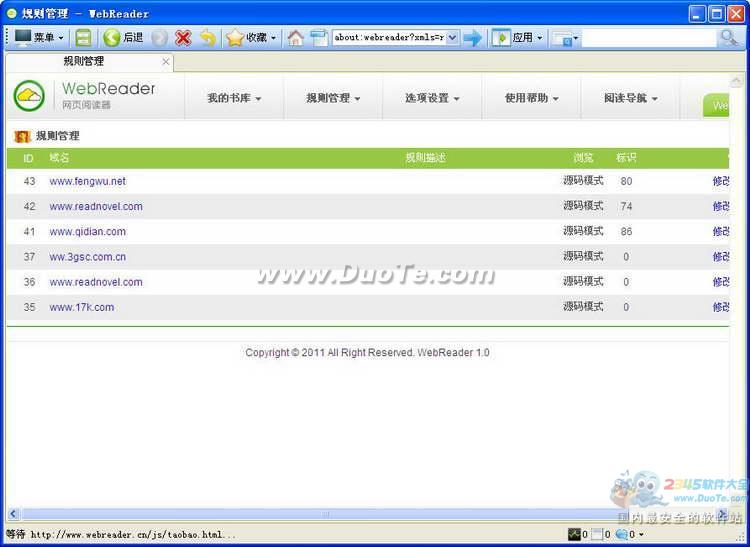
Task: Open the 使用帮助 navigation menu
Action: click(531, 98)
